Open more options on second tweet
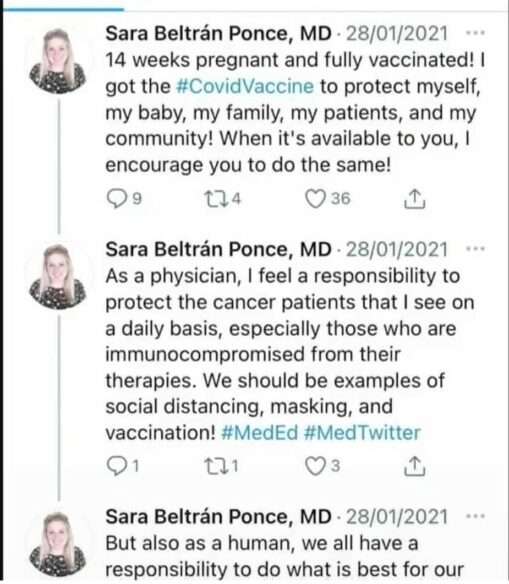 (475, 249)
